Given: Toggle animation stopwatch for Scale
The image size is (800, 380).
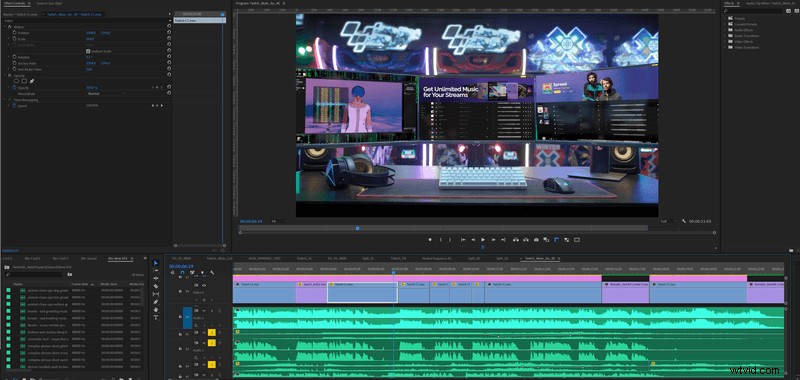Looking at the screenshot, I should [14, 39].
